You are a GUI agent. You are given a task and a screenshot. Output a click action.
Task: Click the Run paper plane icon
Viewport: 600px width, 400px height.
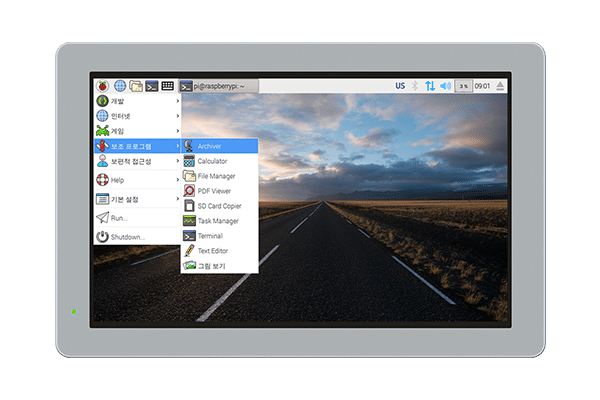102,218
